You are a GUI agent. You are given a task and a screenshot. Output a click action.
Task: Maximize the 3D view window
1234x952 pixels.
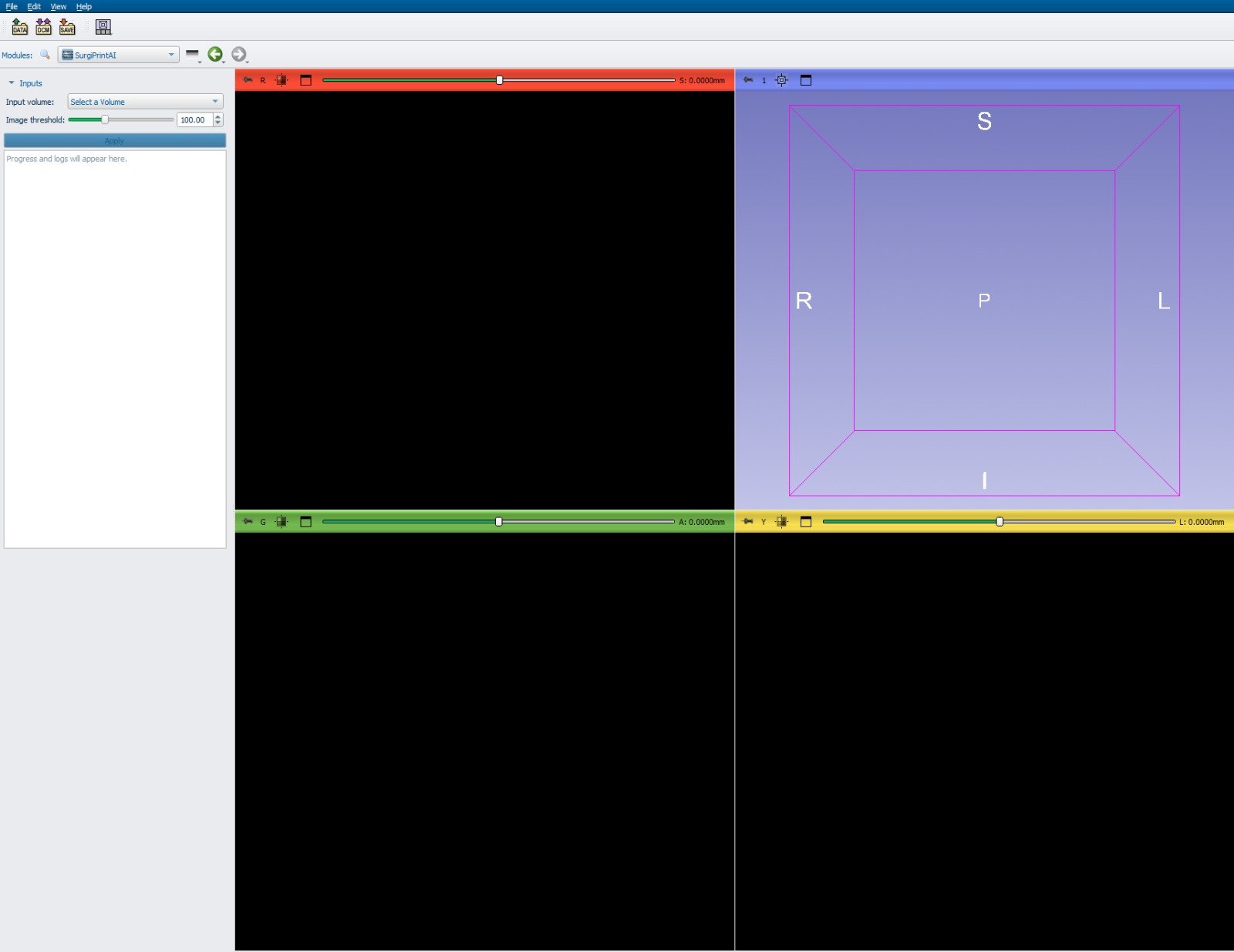click(806, 80)
